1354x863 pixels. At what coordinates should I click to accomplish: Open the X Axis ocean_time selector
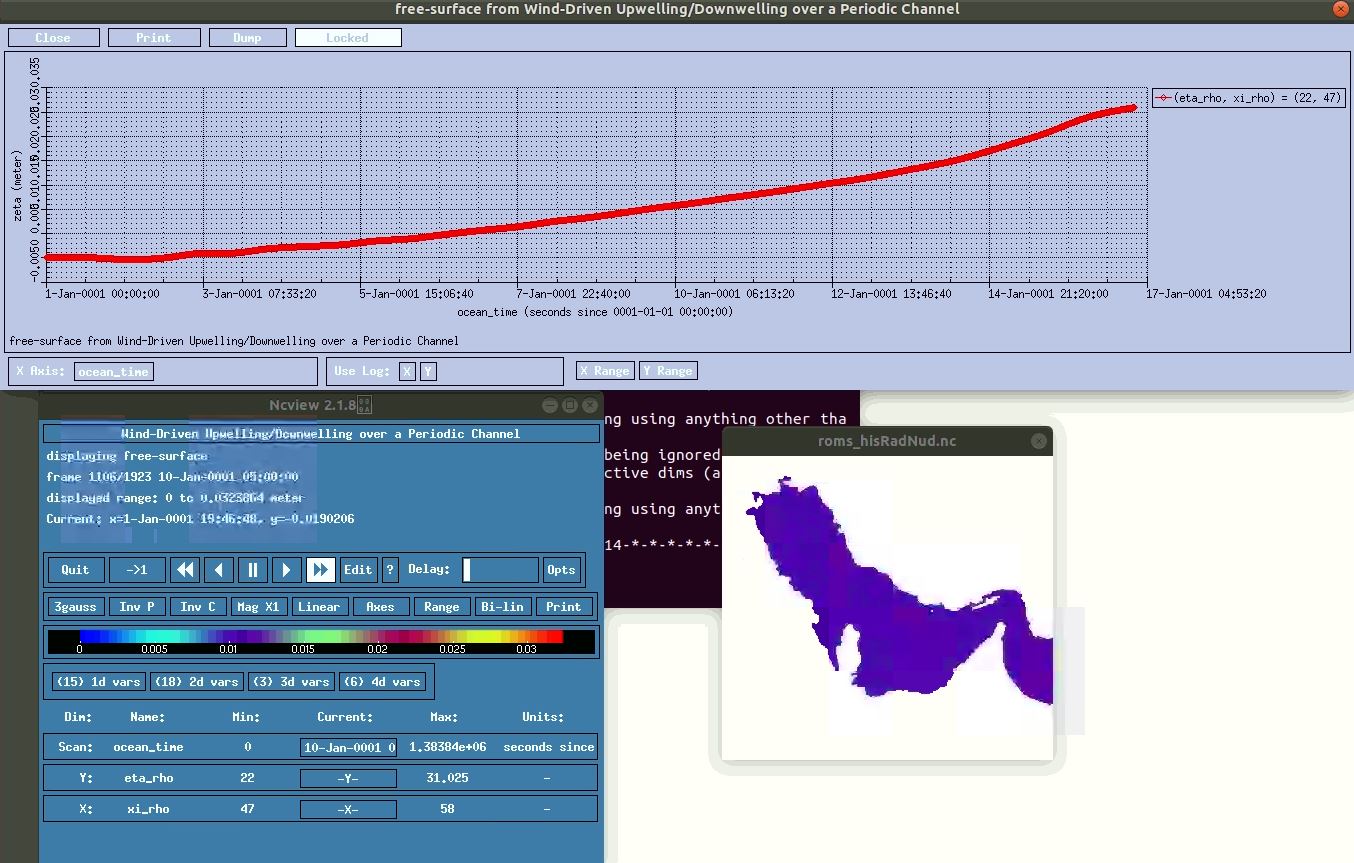[x=114, y=372]
